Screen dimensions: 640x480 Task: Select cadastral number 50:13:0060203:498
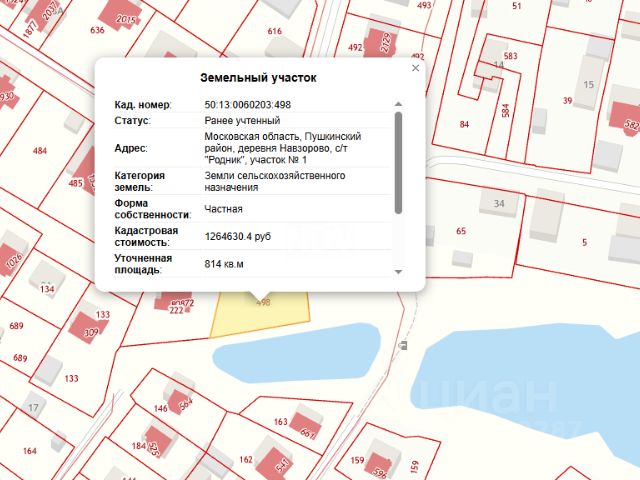coord(248,105)
